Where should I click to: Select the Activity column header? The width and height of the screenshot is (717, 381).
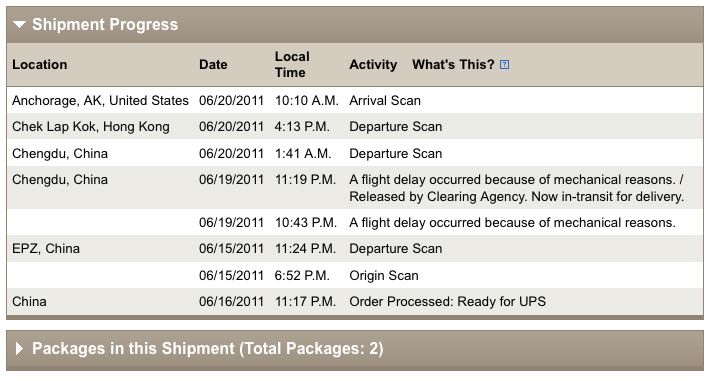373,64
